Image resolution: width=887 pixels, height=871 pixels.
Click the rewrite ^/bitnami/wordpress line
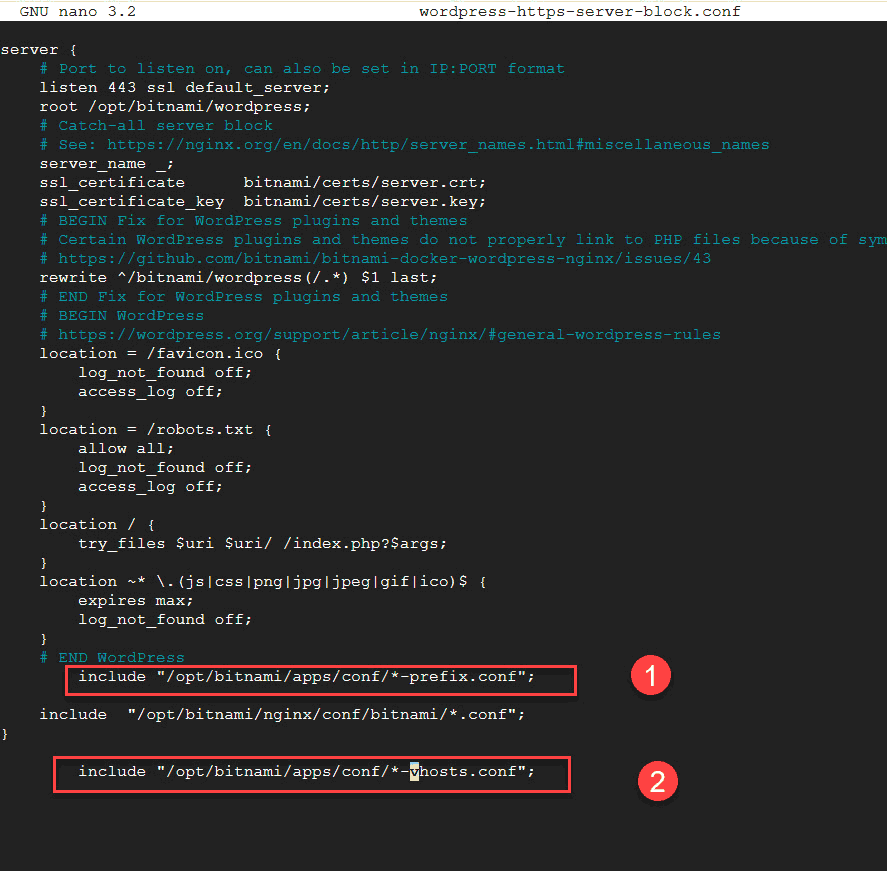(238, 278)
